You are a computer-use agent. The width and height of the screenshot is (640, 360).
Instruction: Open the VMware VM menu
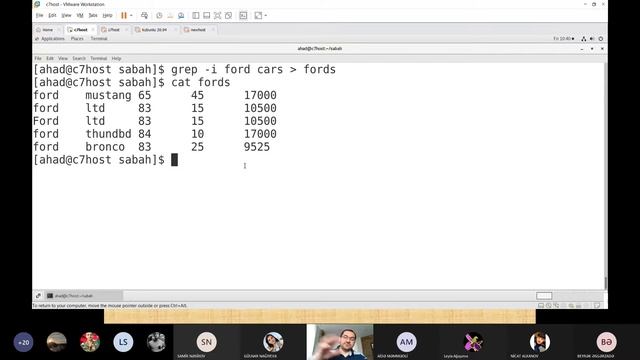coord(80,16)
